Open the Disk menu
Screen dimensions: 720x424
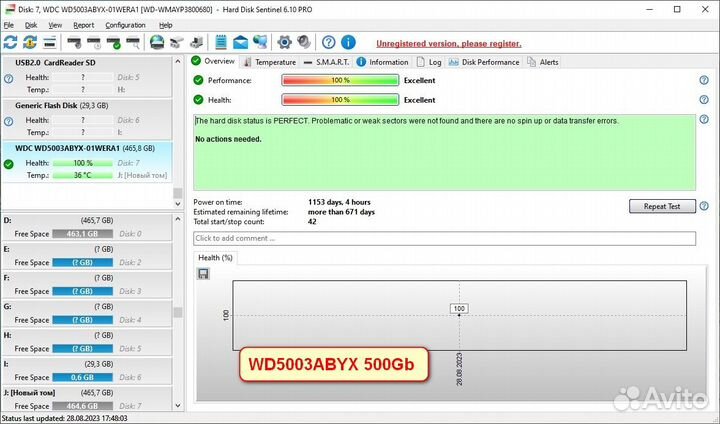[x=31, y=25]
